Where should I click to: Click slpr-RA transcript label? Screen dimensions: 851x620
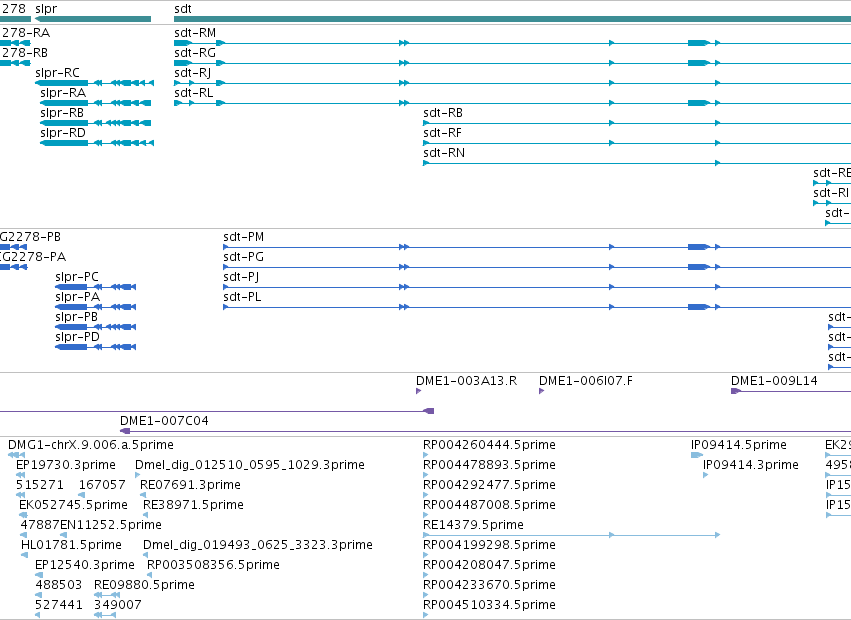click(63, 93)
